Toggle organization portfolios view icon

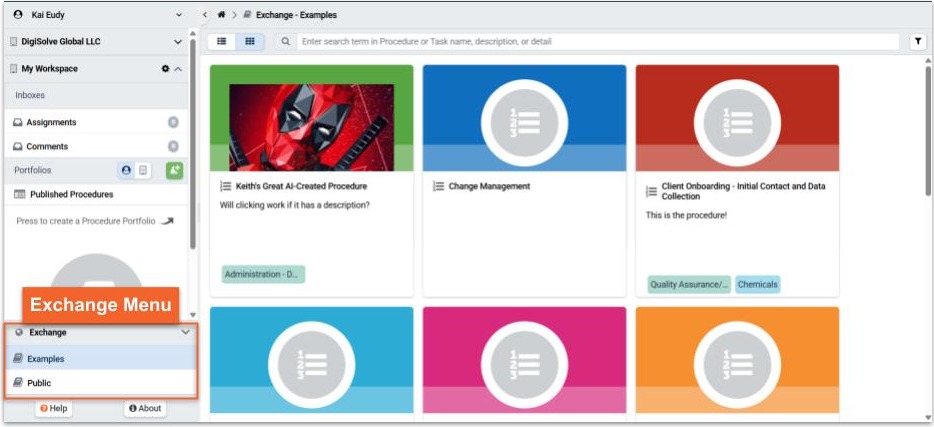pyautogui.click(x=142, y=170)
